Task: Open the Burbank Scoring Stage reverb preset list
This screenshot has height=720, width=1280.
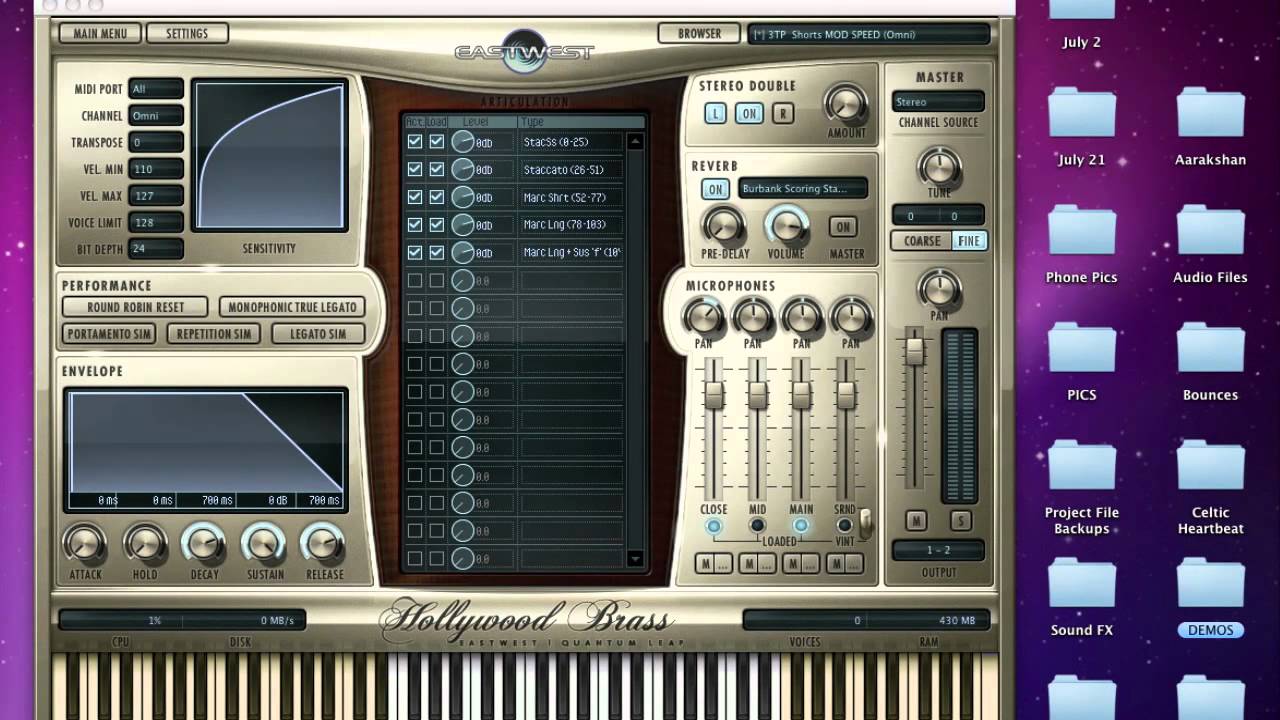Action: click(x=803, y=188)
